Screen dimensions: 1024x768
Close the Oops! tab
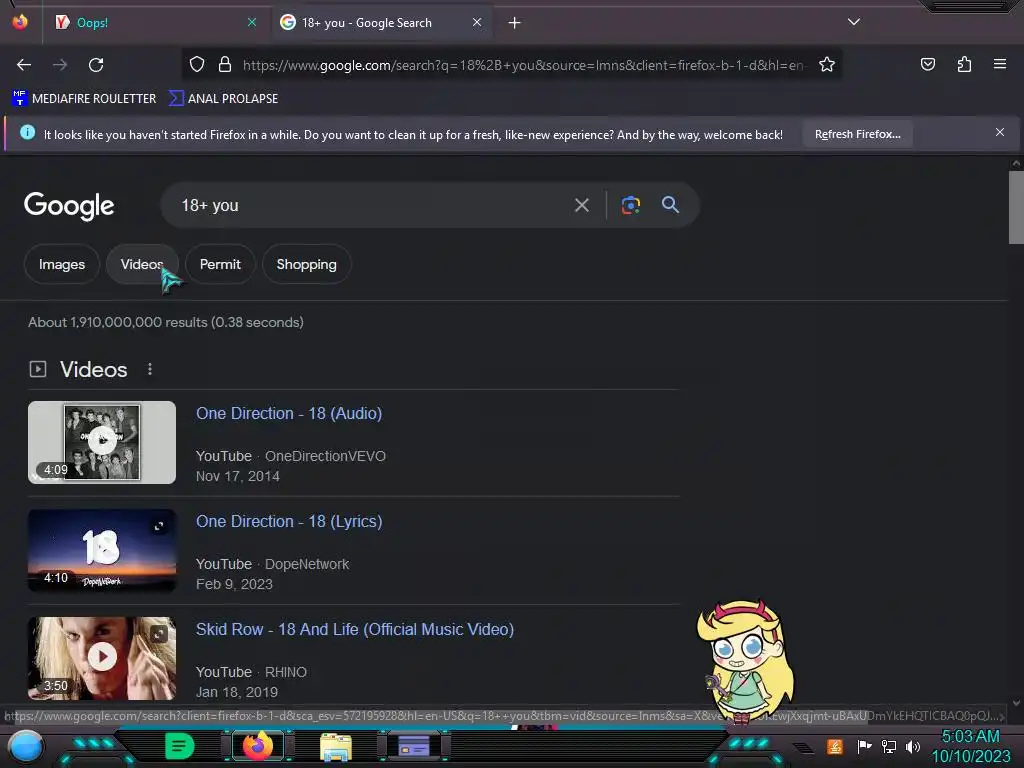coord(251,22)
